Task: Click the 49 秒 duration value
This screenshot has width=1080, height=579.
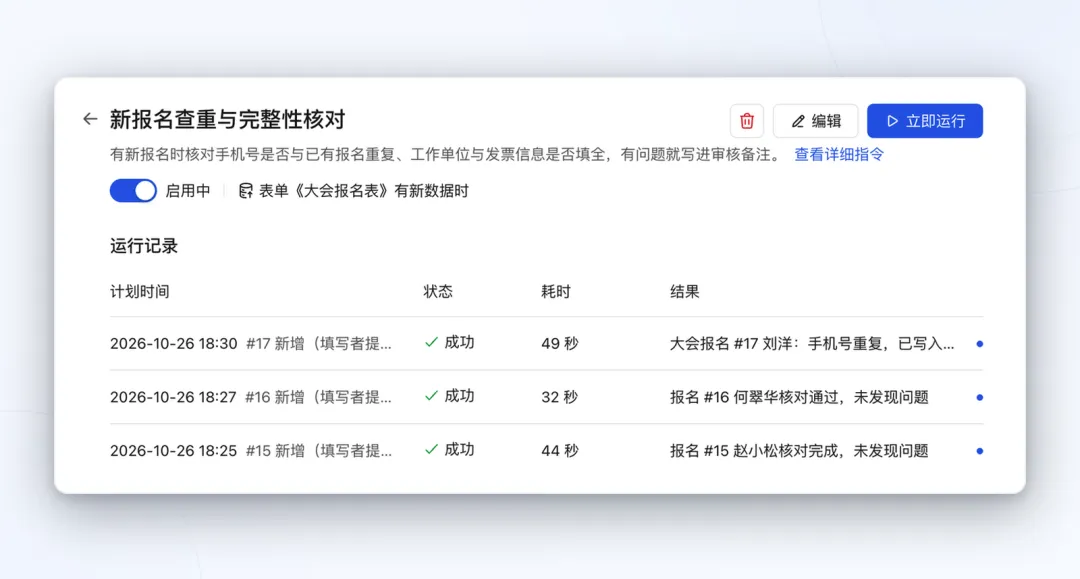Action: [x=559, y=344]
